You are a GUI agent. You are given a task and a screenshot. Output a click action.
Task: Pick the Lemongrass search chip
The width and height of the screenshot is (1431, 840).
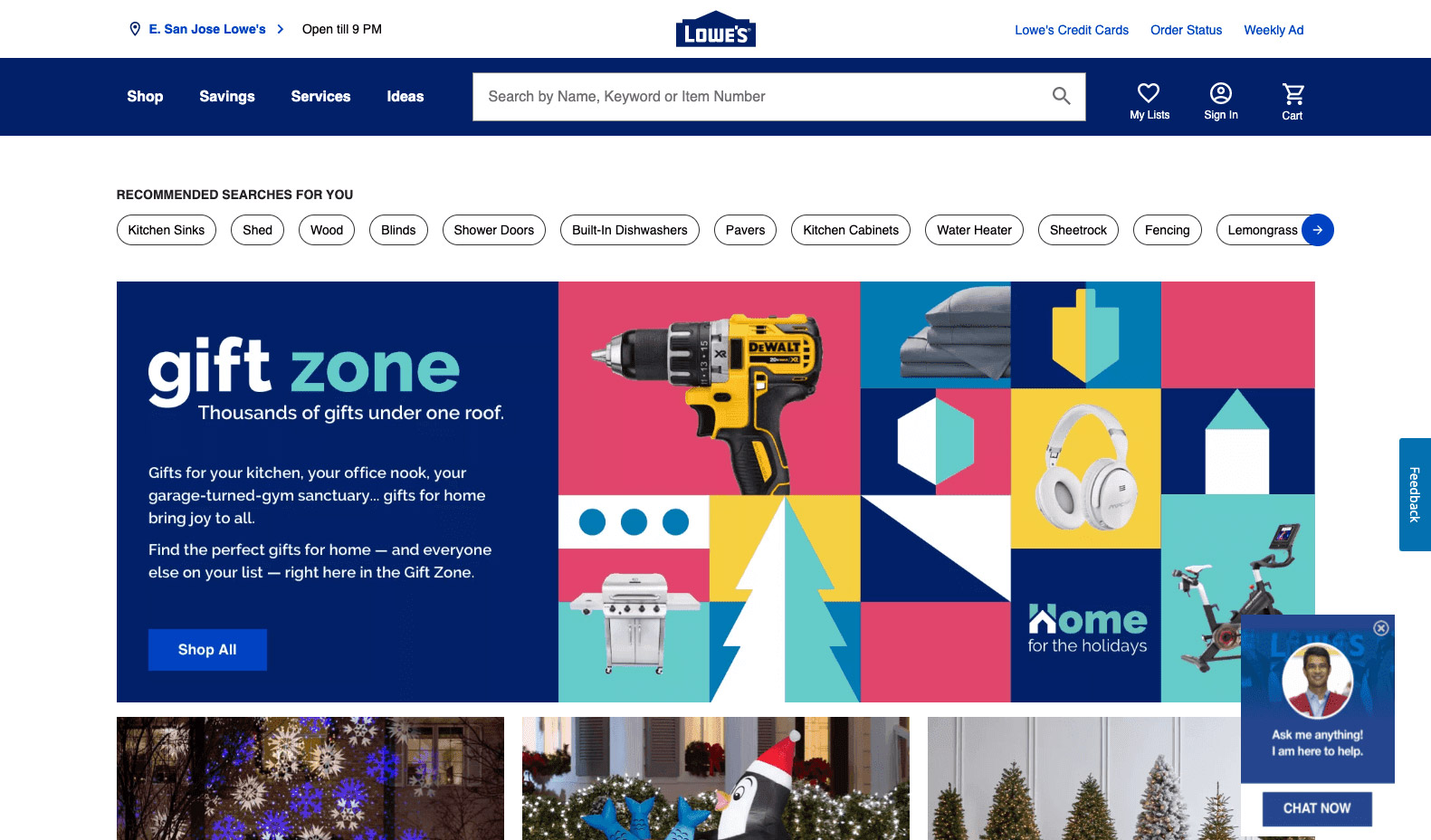[x=1262, y=230]
